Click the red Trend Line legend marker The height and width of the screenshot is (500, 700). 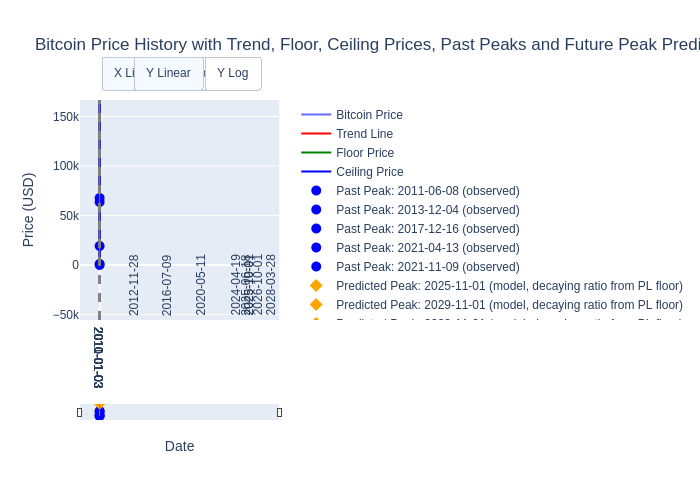316,134
